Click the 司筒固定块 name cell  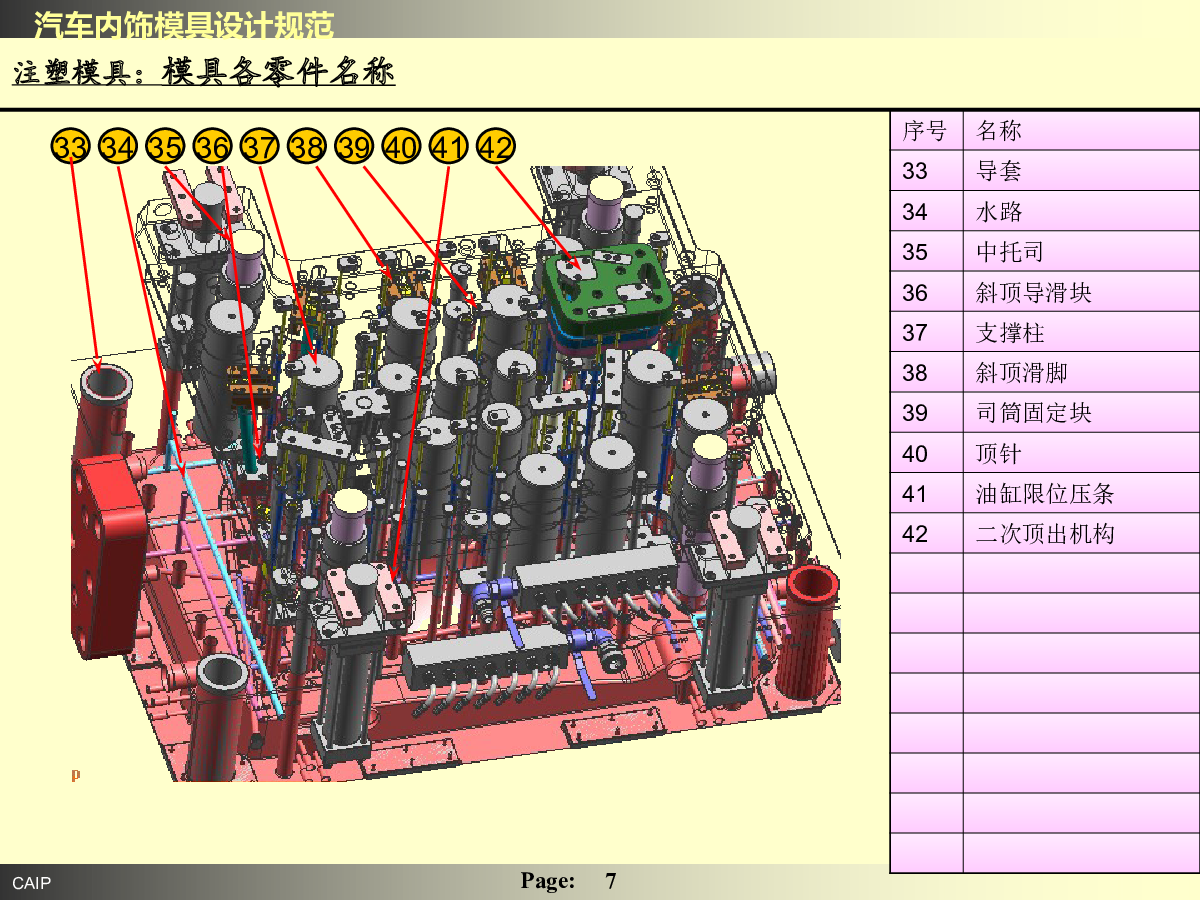1081,412
